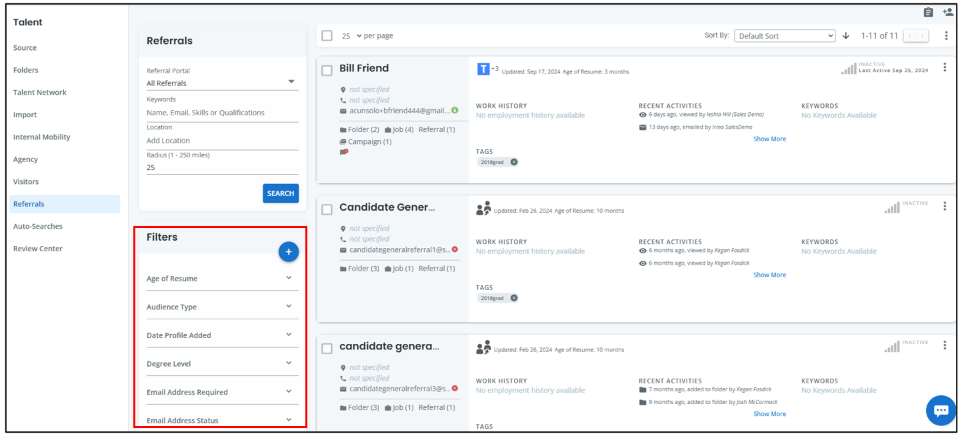Viewport: 959px width, 438px height.
Task: Click red email status icon for candidategeneralreferral1
Action: click(x=454, y=250)
